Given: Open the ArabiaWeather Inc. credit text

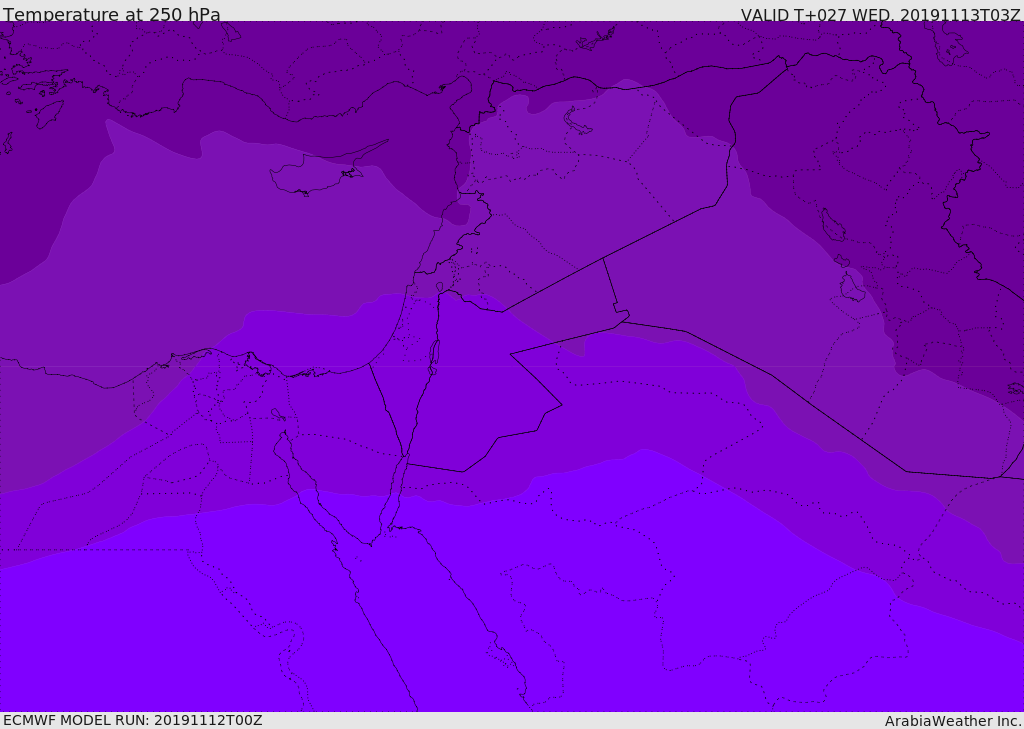Looking at the screenshot, I should coord(953,721).
